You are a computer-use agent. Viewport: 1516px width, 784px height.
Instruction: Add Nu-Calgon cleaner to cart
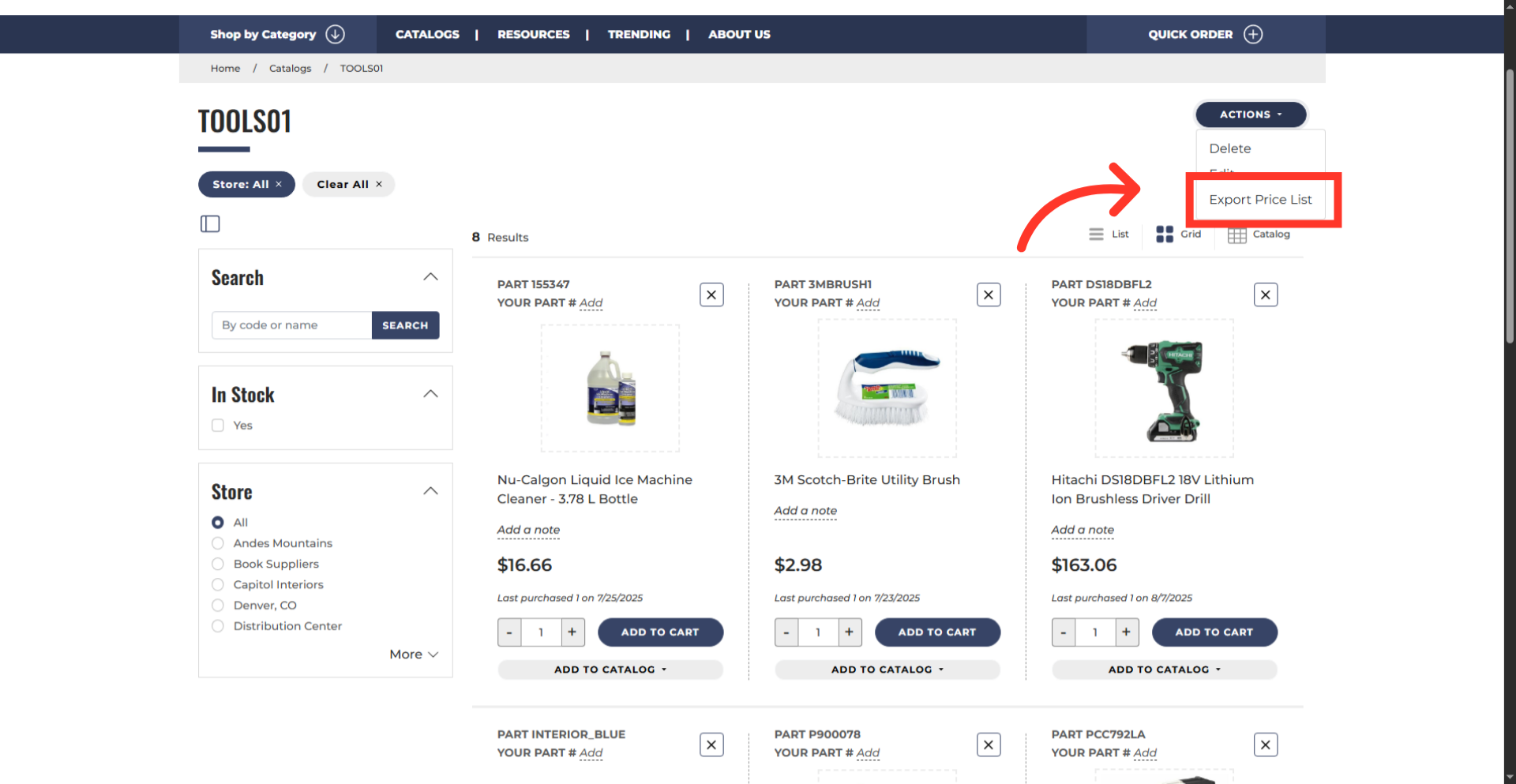[660, 632]
